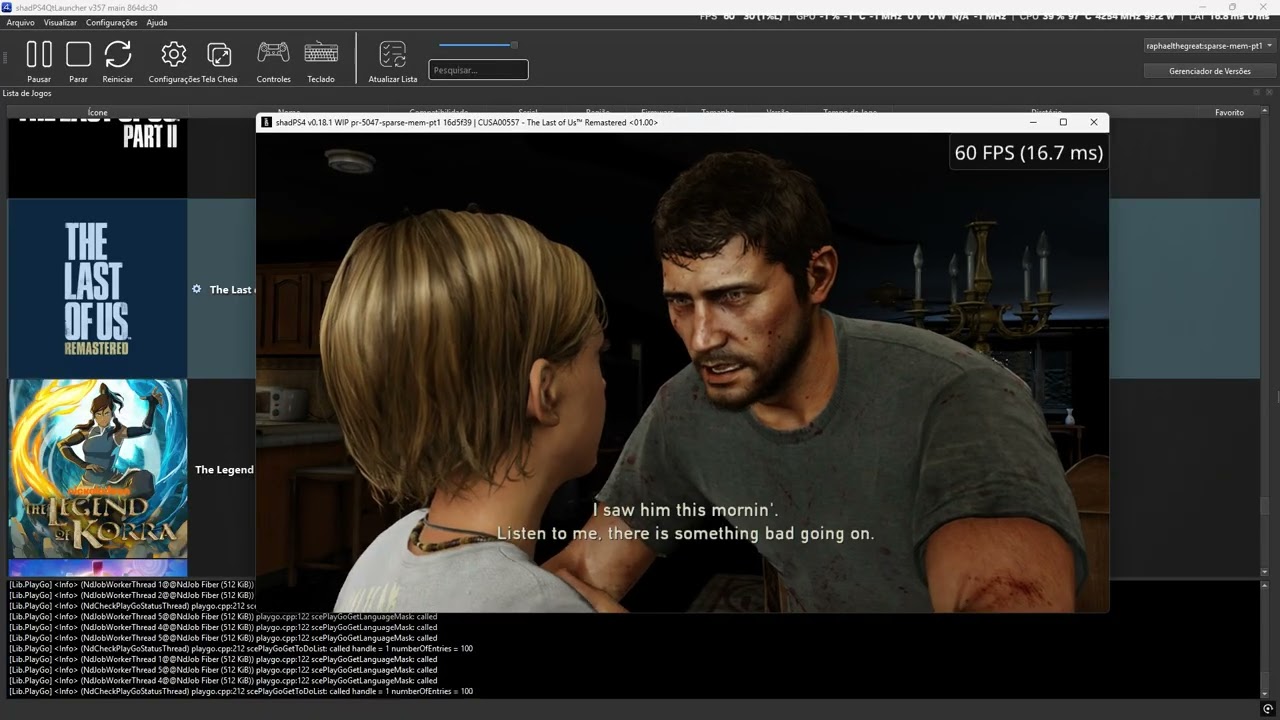Image resolution: width=1280 pixels, height=720 pixels.
Task: Open the Controles gamepad settings
Action: click(273, 53)
